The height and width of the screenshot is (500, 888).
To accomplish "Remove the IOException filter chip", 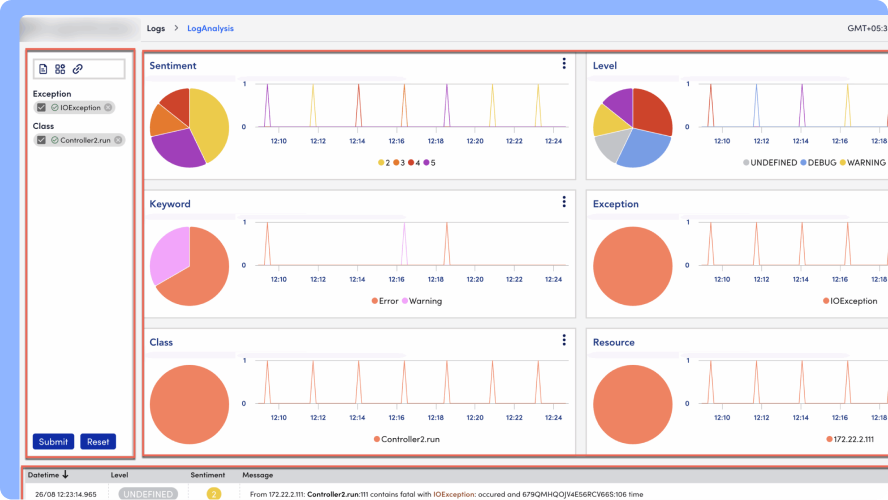I will coord(108,108).
